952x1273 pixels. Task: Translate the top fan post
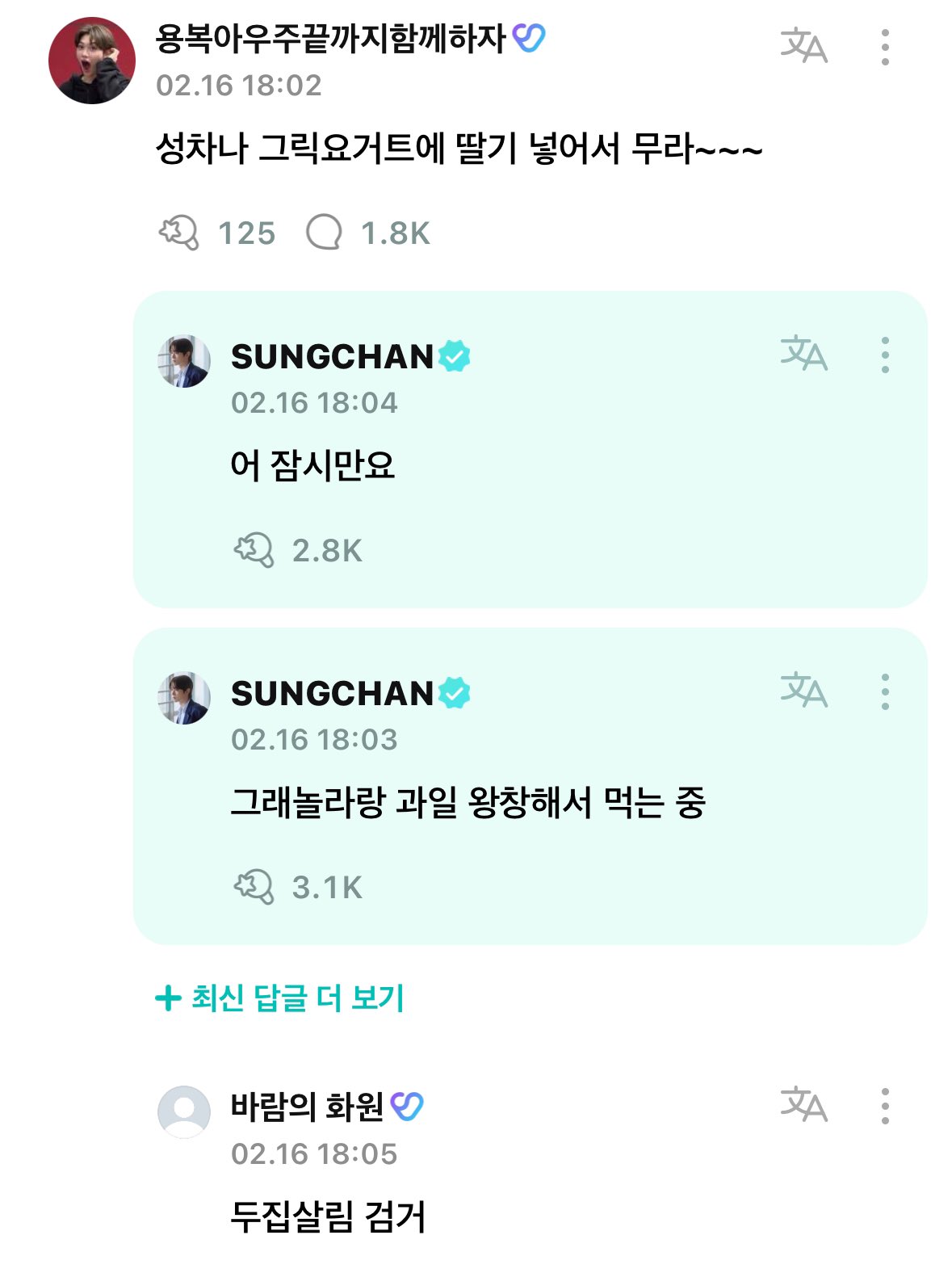tap(803, 45)
